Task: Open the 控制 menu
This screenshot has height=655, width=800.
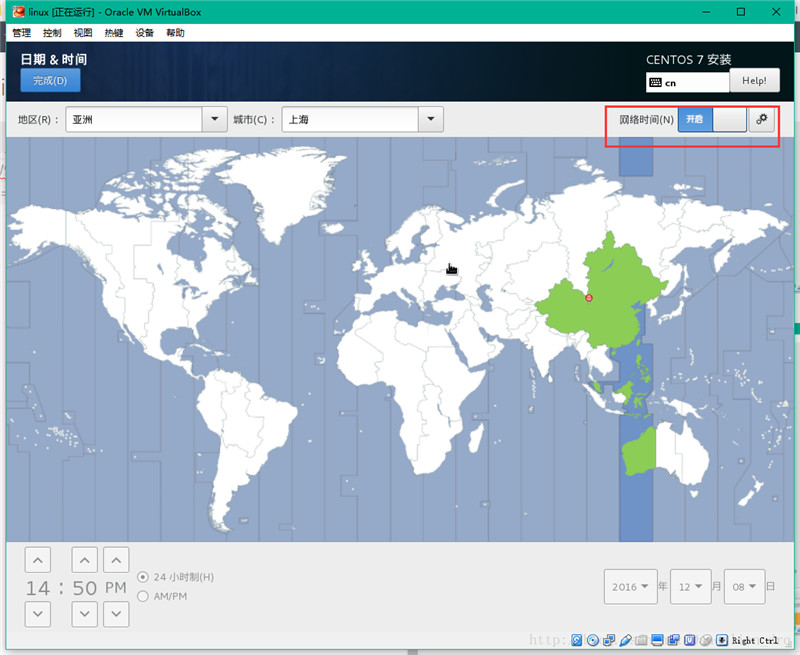Action: pyautogui.click(x=52, y=33)
